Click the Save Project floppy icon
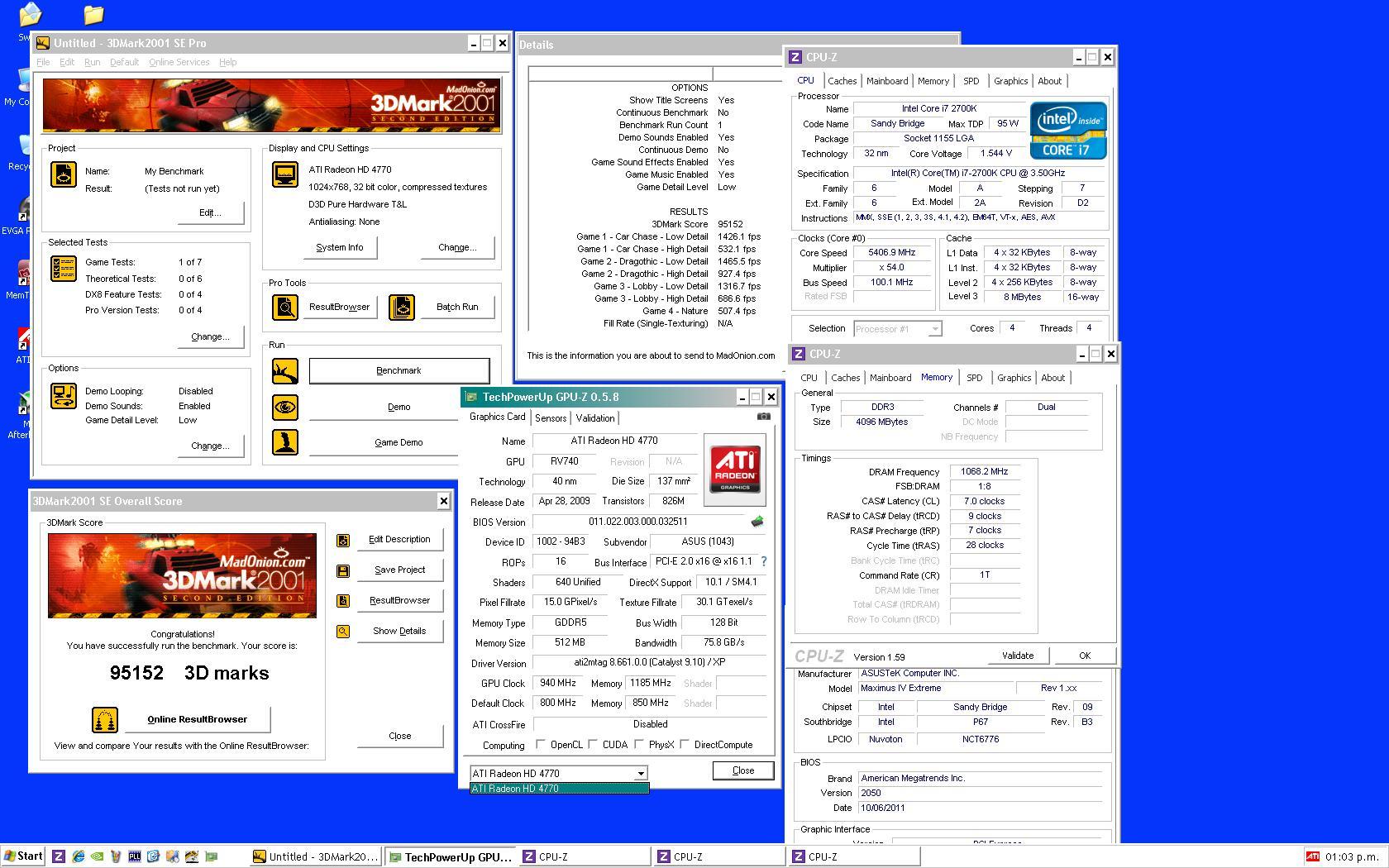 343,570
